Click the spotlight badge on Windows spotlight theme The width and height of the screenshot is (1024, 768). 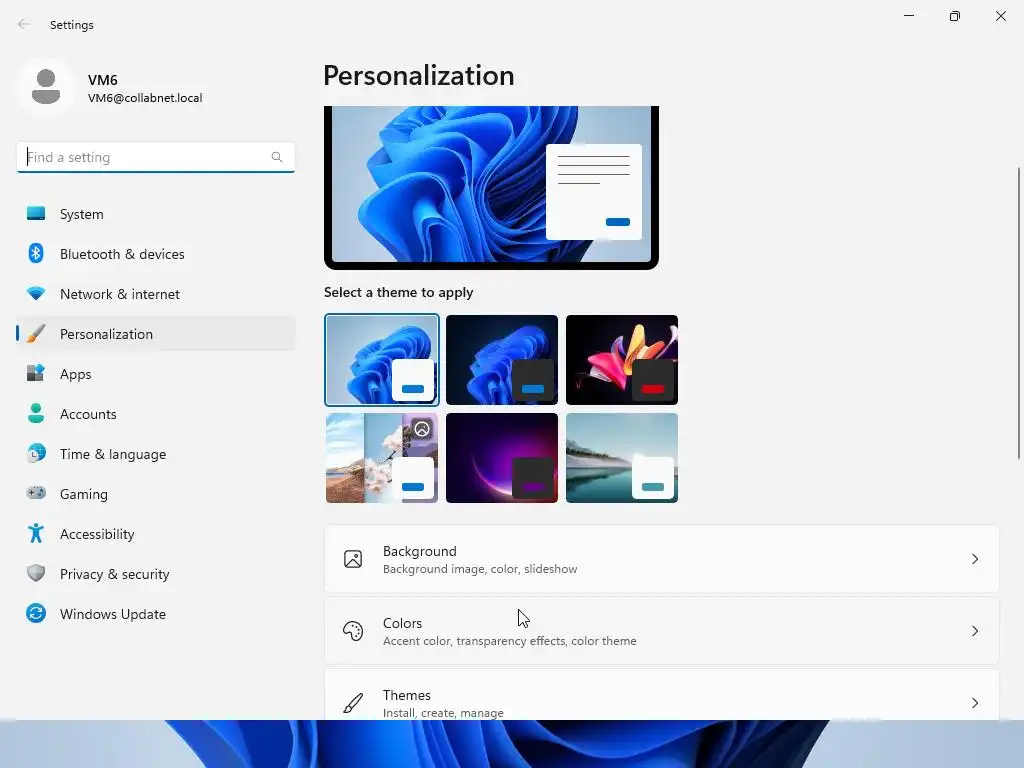tap(422, 429)
